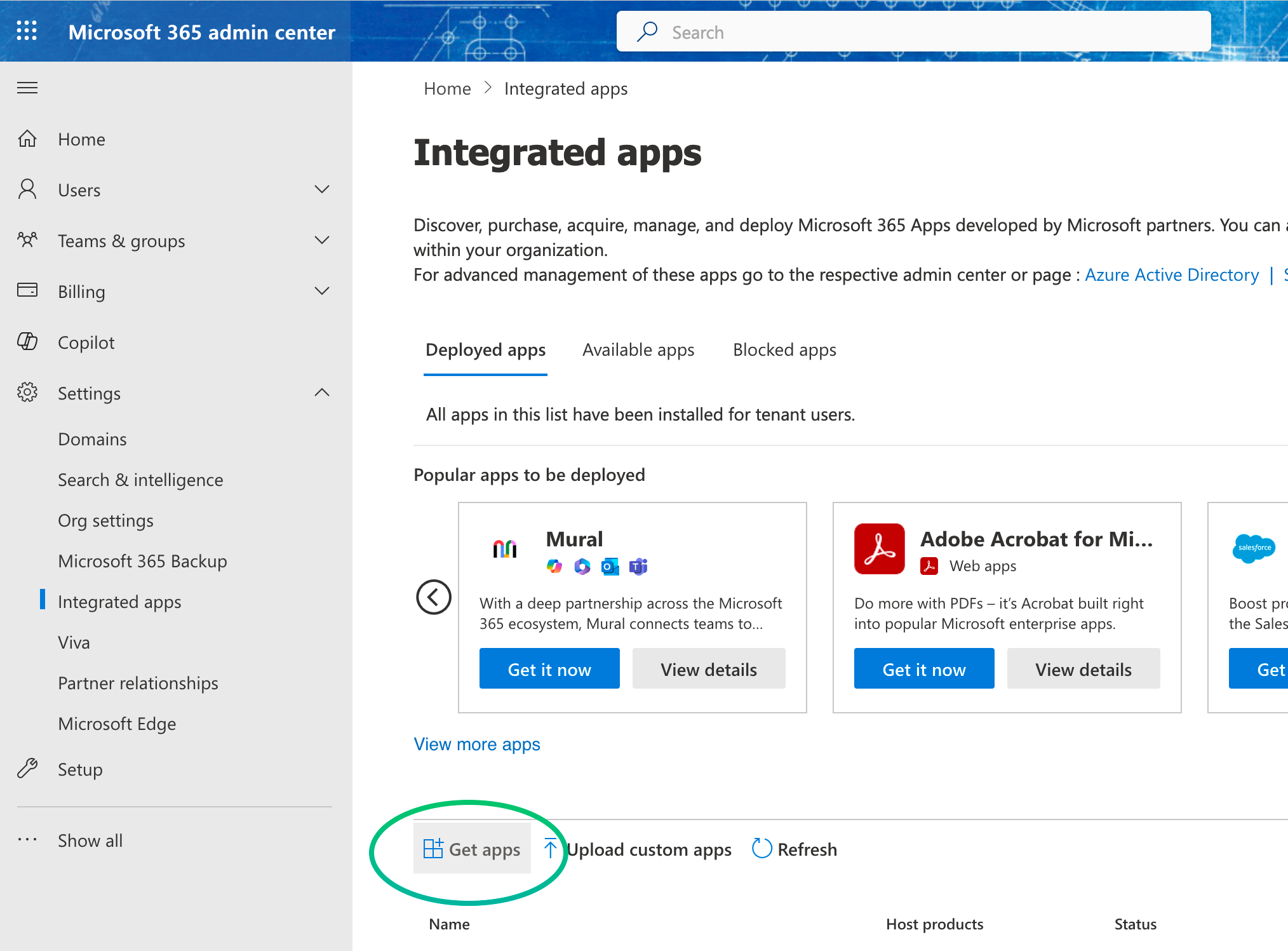The width and height of the screenshot is (1288, 951).
Task: Open the app launcher waffle icon
Action: point(27,30)
